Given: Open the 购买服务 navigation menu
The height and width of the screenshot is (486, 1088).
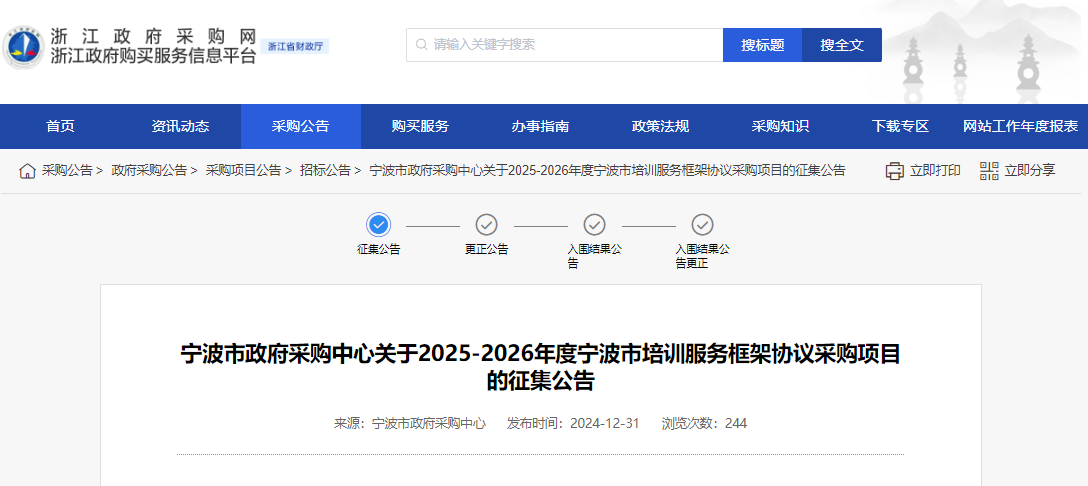Looking at the screenshot, I should click(x=420, y=126).
